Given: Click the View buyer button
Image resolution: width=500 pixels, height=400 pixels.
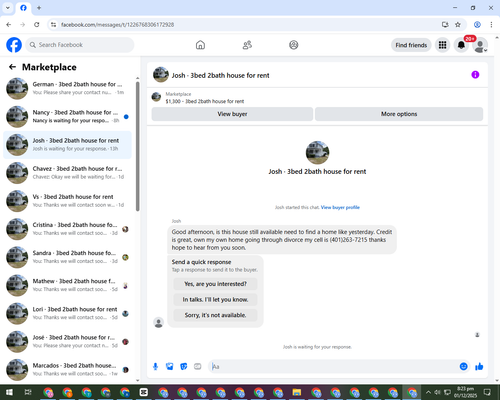Looking at the screenshot, I should coord(232,114).
